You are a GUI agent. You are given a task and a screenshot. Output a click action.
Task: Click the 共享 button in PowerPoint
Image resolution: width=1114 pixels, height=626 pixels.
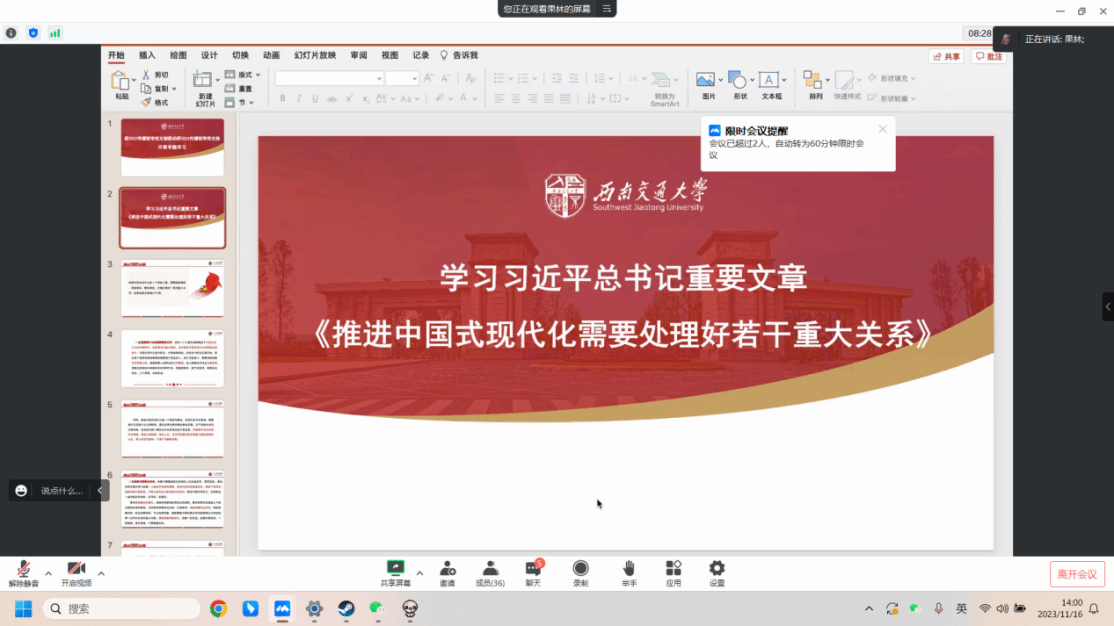[946, 57]
